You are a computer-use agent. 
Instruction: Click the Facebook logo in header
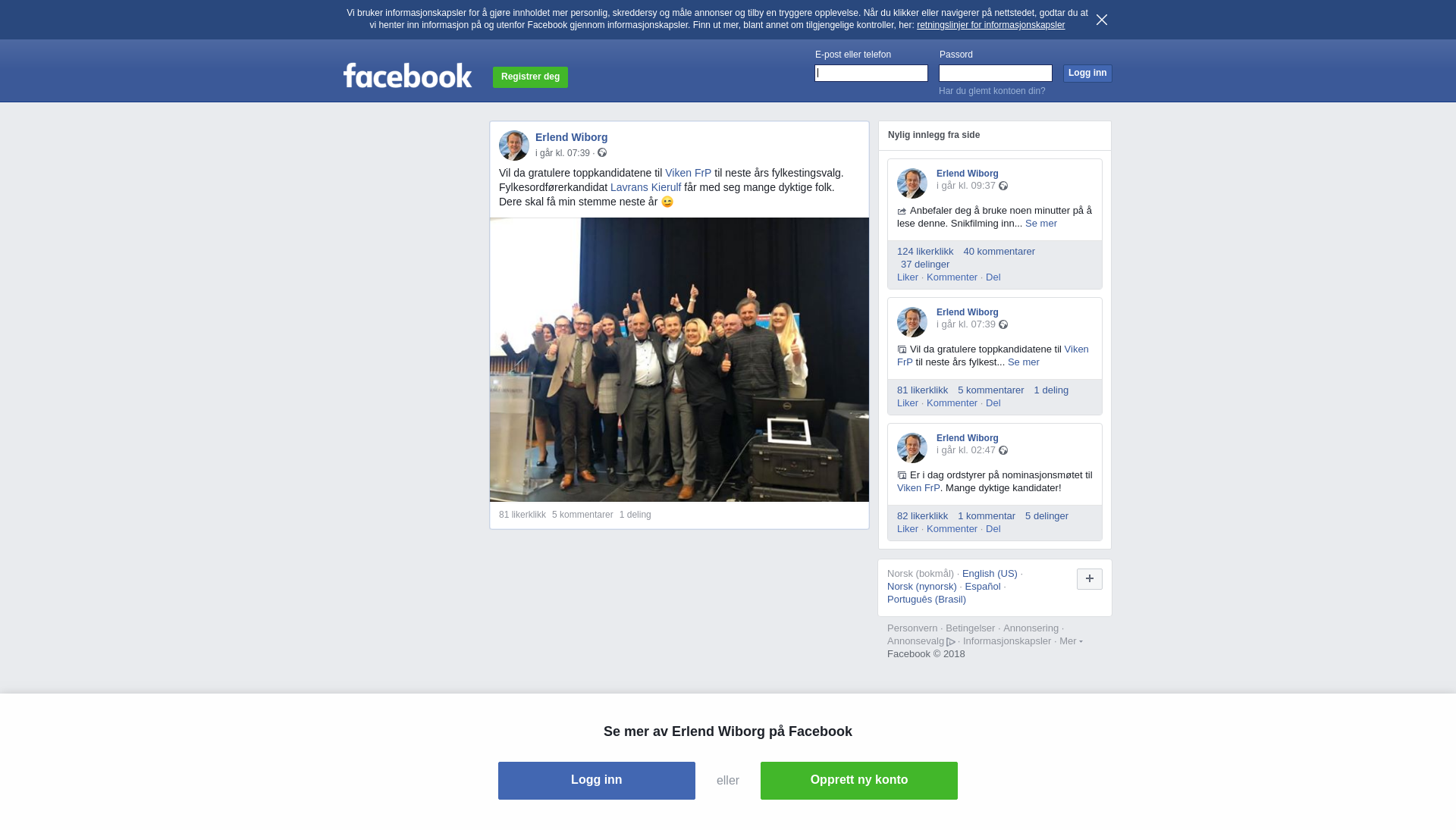(407, 75)
